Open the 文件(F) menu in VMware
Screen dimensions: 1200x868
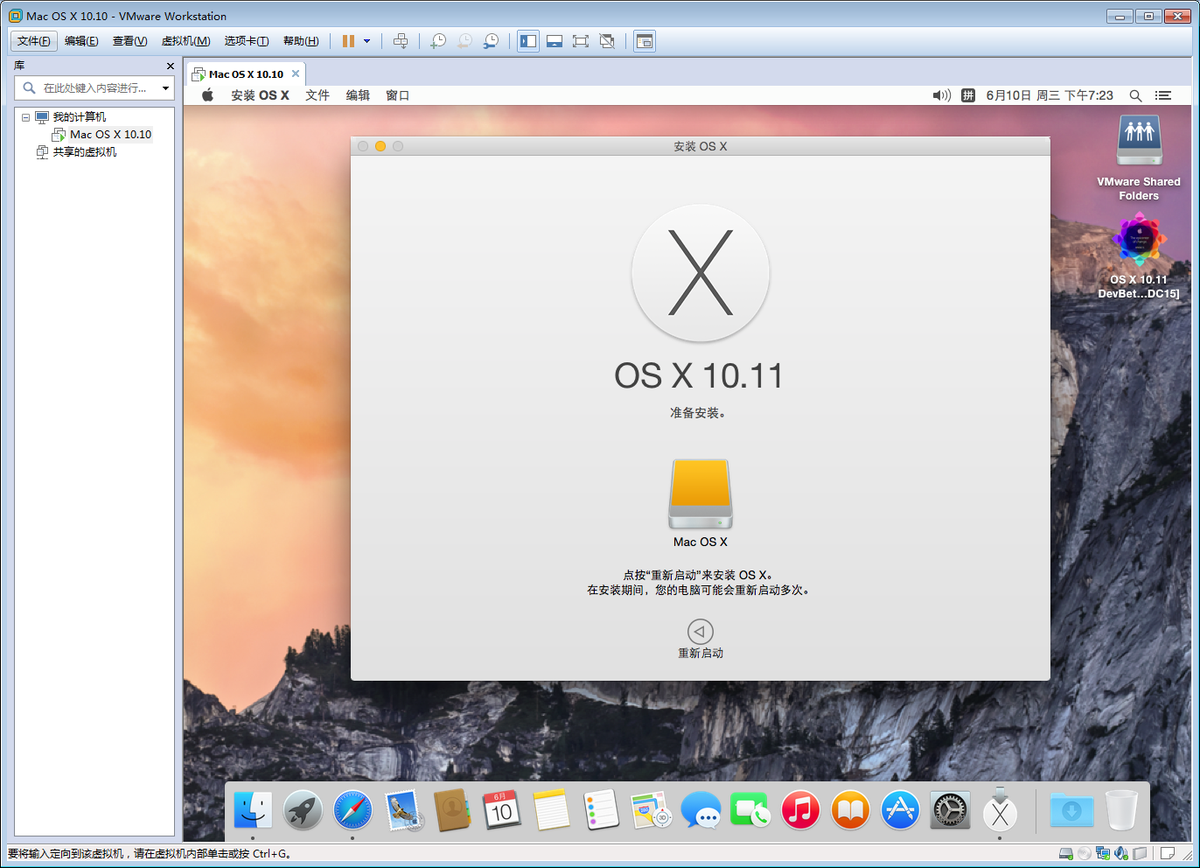click(34, 41)
